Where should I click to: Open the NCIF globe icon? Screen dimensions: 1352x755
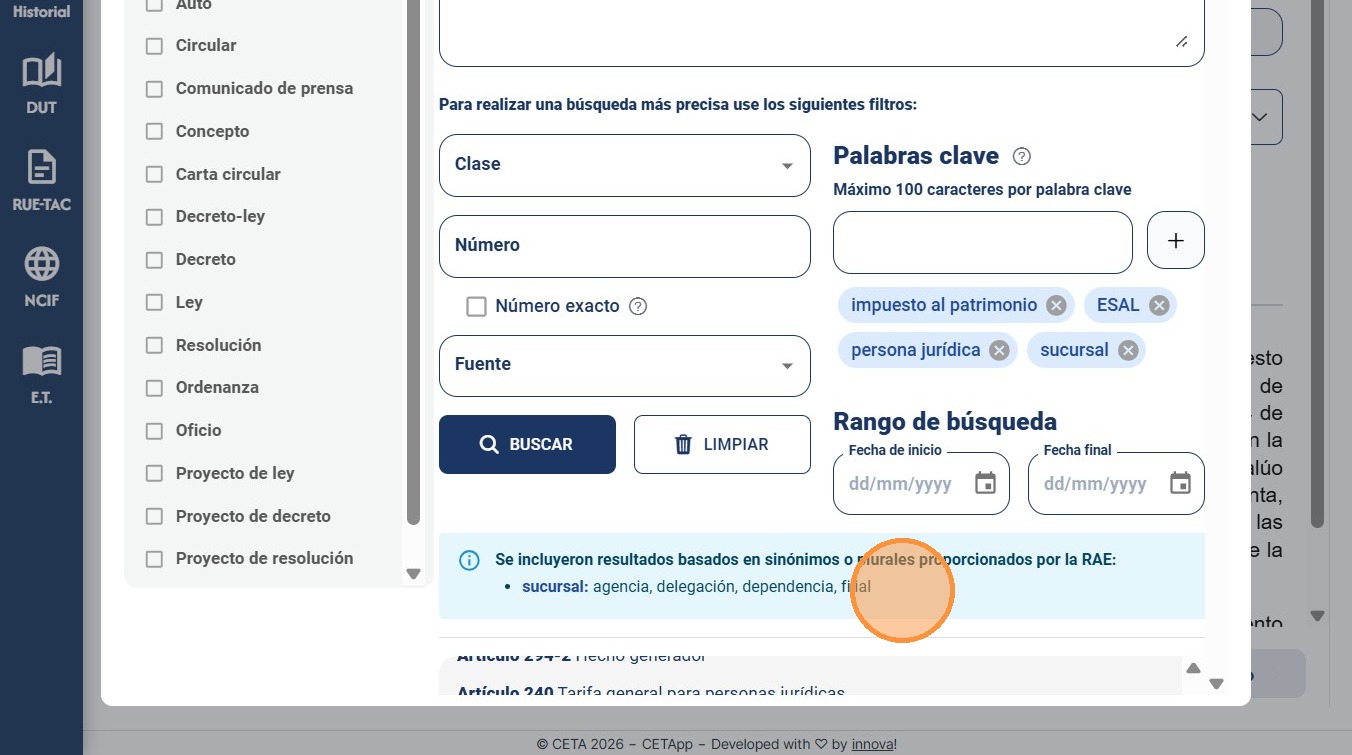41,264
